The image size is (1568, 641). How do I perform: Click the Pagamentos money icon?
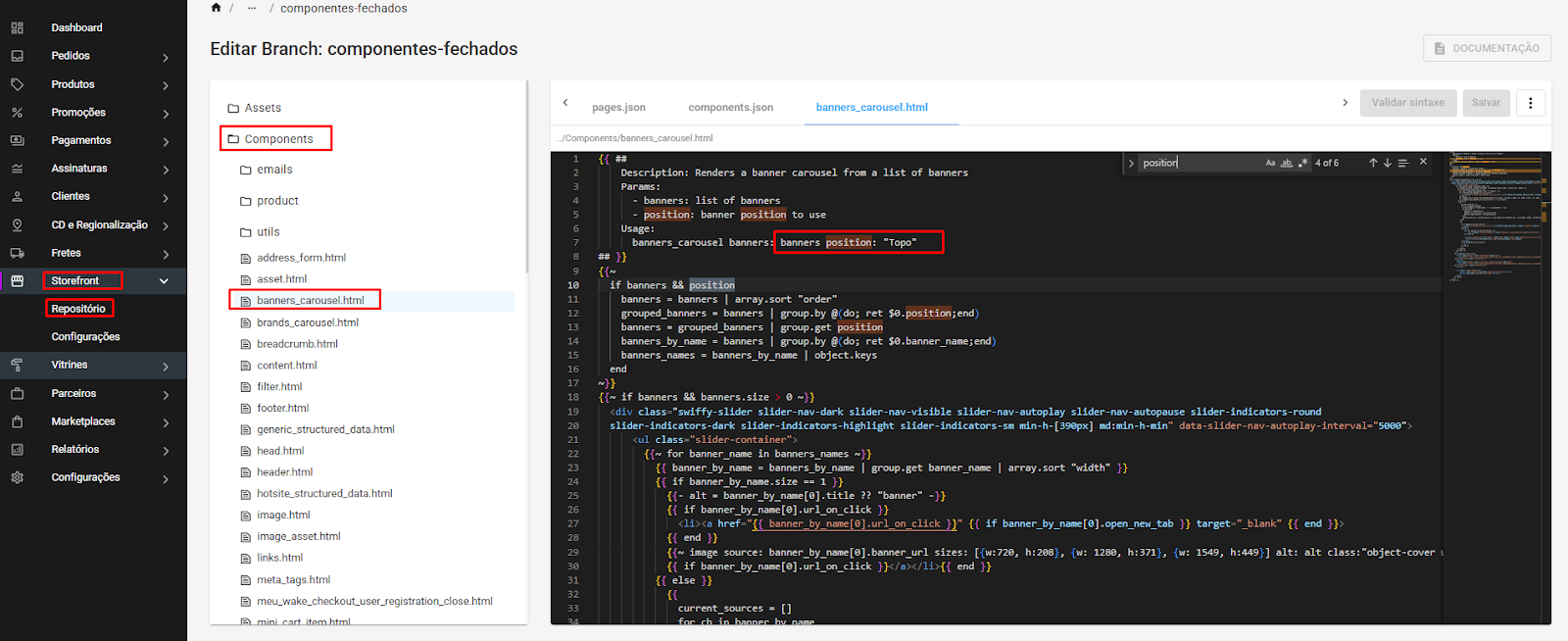pyautogui.click(x=17, y=140)
